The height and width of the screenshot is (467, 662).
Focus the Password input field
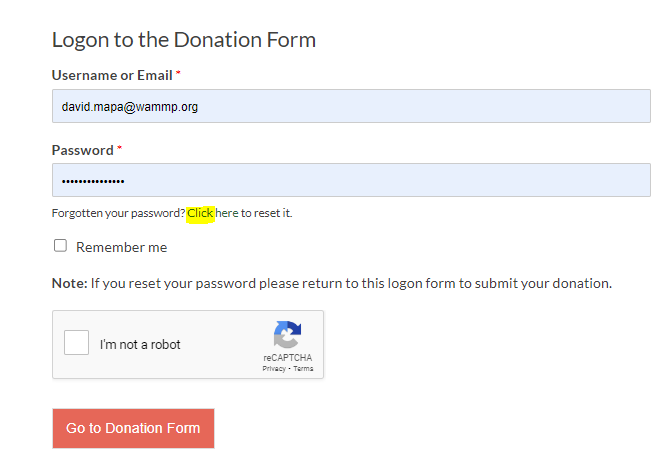[351, 180]
